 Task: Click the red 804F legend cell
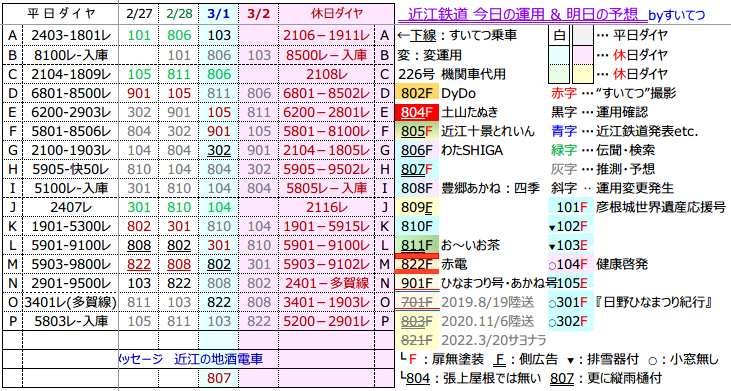(416, 112)
